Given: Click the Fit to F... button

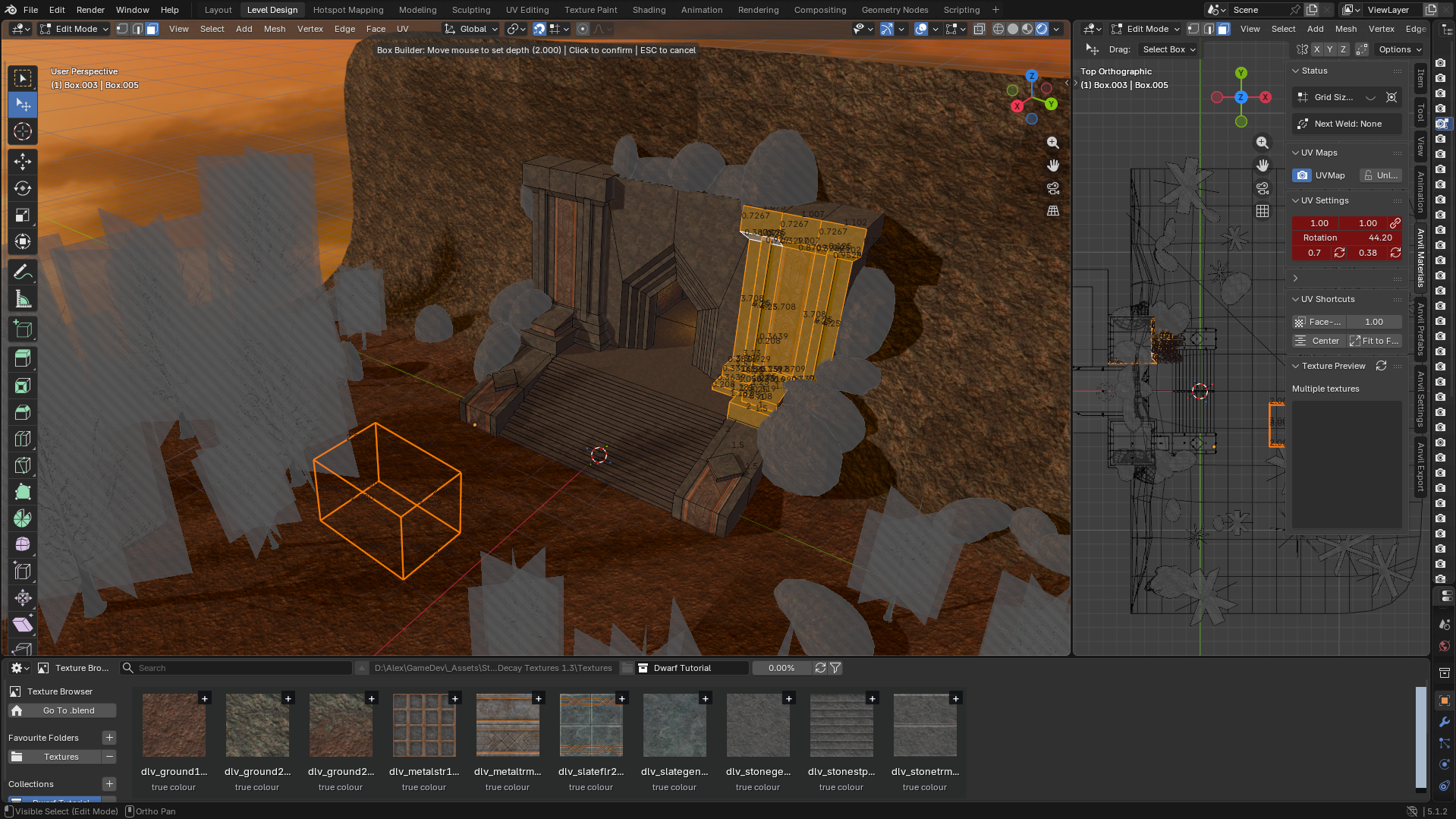Looking at the screenshot, I should coord(1374,341).
